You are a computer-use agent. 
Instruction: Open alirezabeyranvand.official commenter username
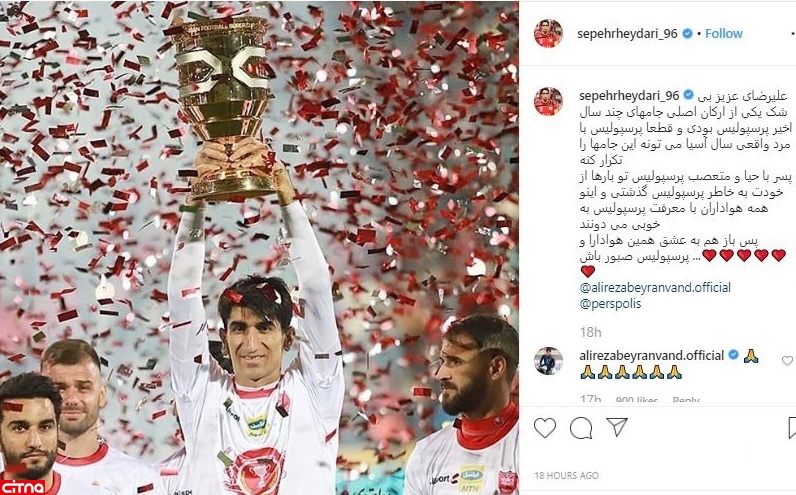(x=651, y=355)
